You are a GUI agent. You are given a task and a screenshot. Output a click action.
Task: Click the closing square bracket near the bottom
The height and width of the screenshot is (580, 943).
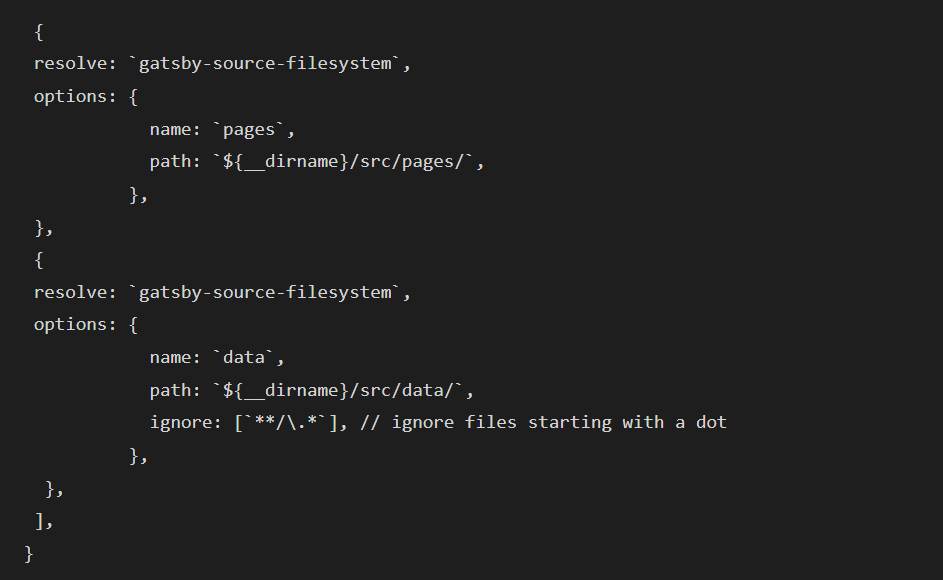(39, 521)
